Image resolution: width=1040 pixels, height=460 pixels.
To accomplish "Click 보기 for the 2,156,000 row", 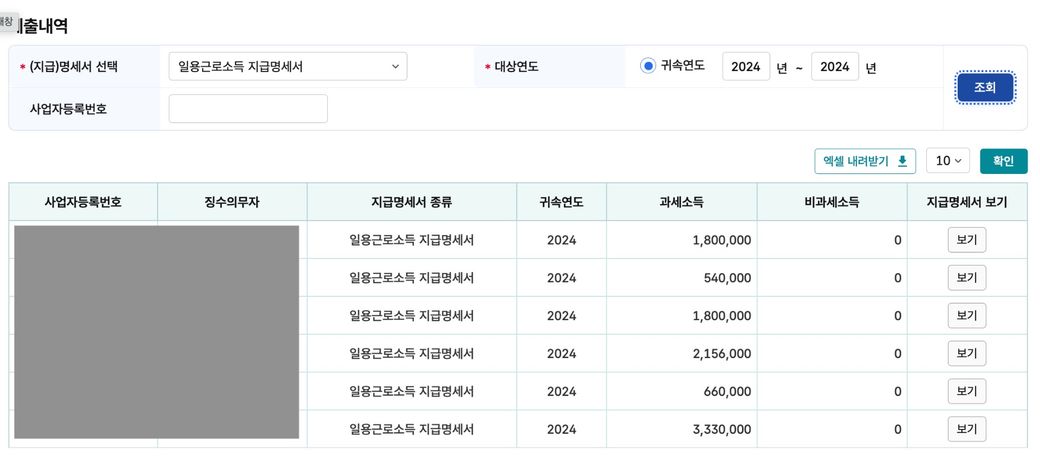I will 966,354.
